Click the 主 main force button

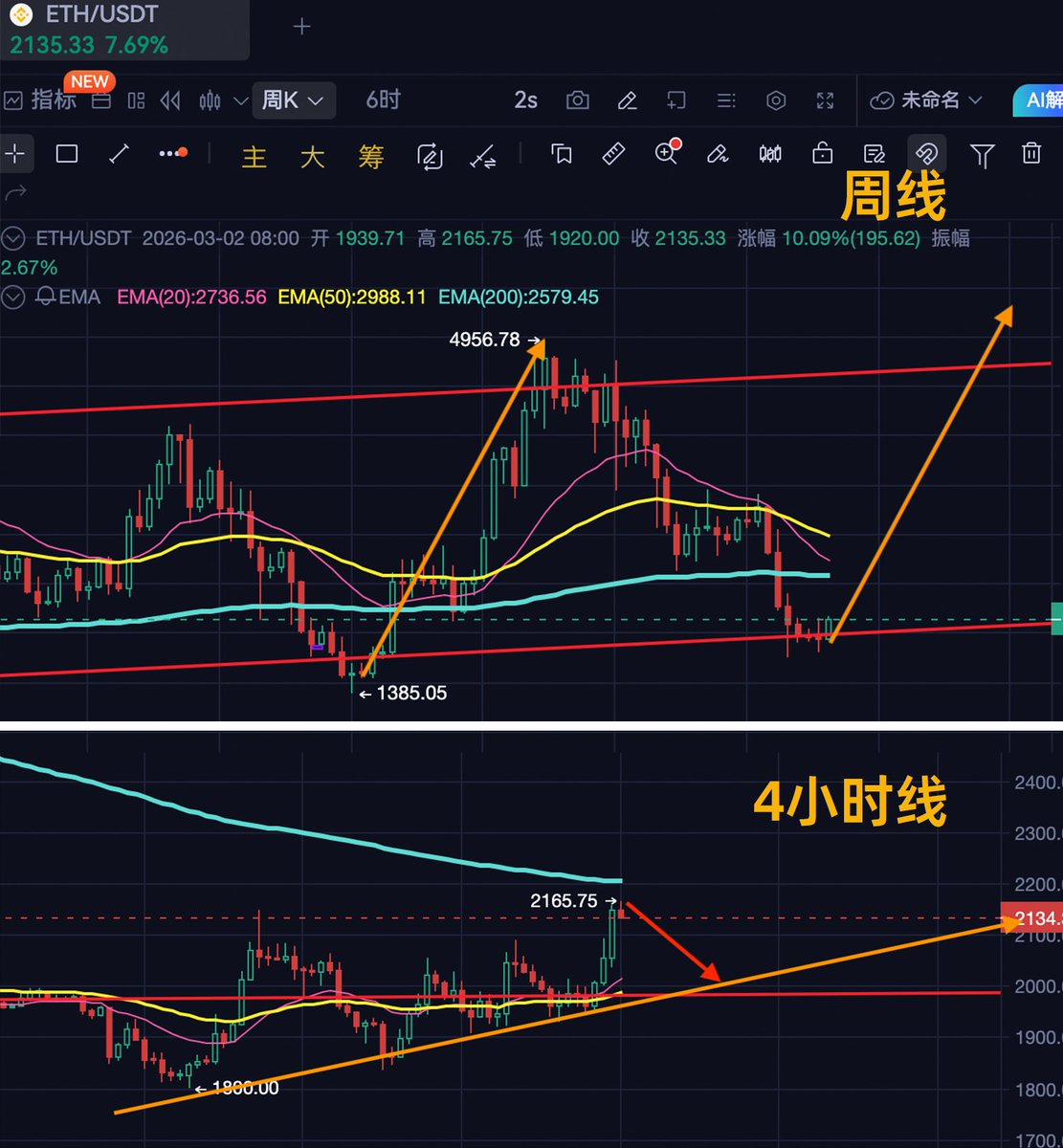coord(255,157)
